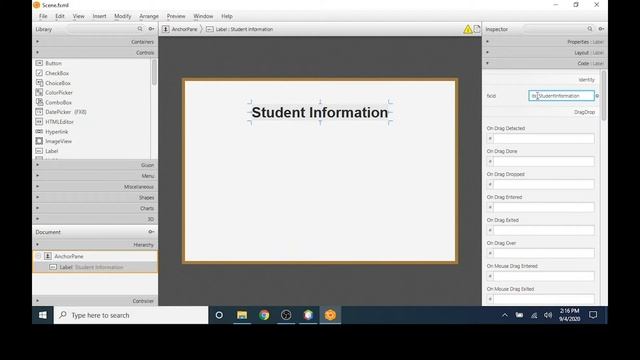Click the document icon beside the warning

click(477, 29)
